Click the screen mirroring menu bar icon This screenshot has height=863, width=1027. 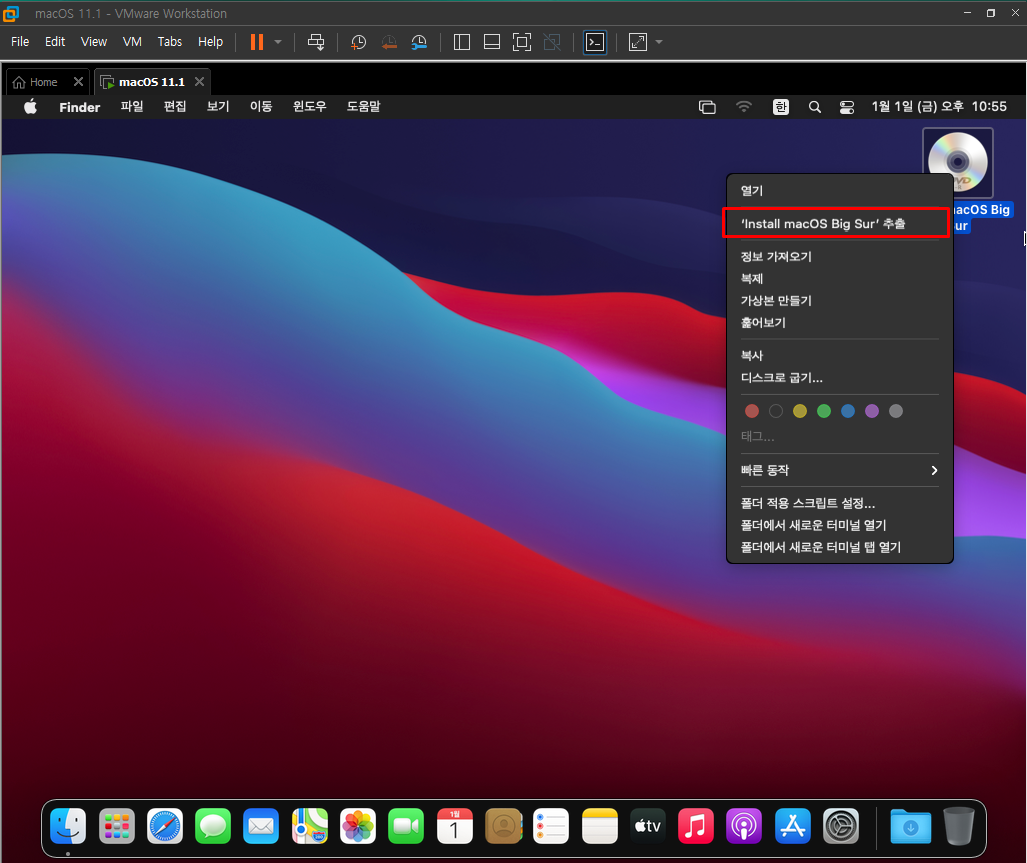(x=707, y=107)
